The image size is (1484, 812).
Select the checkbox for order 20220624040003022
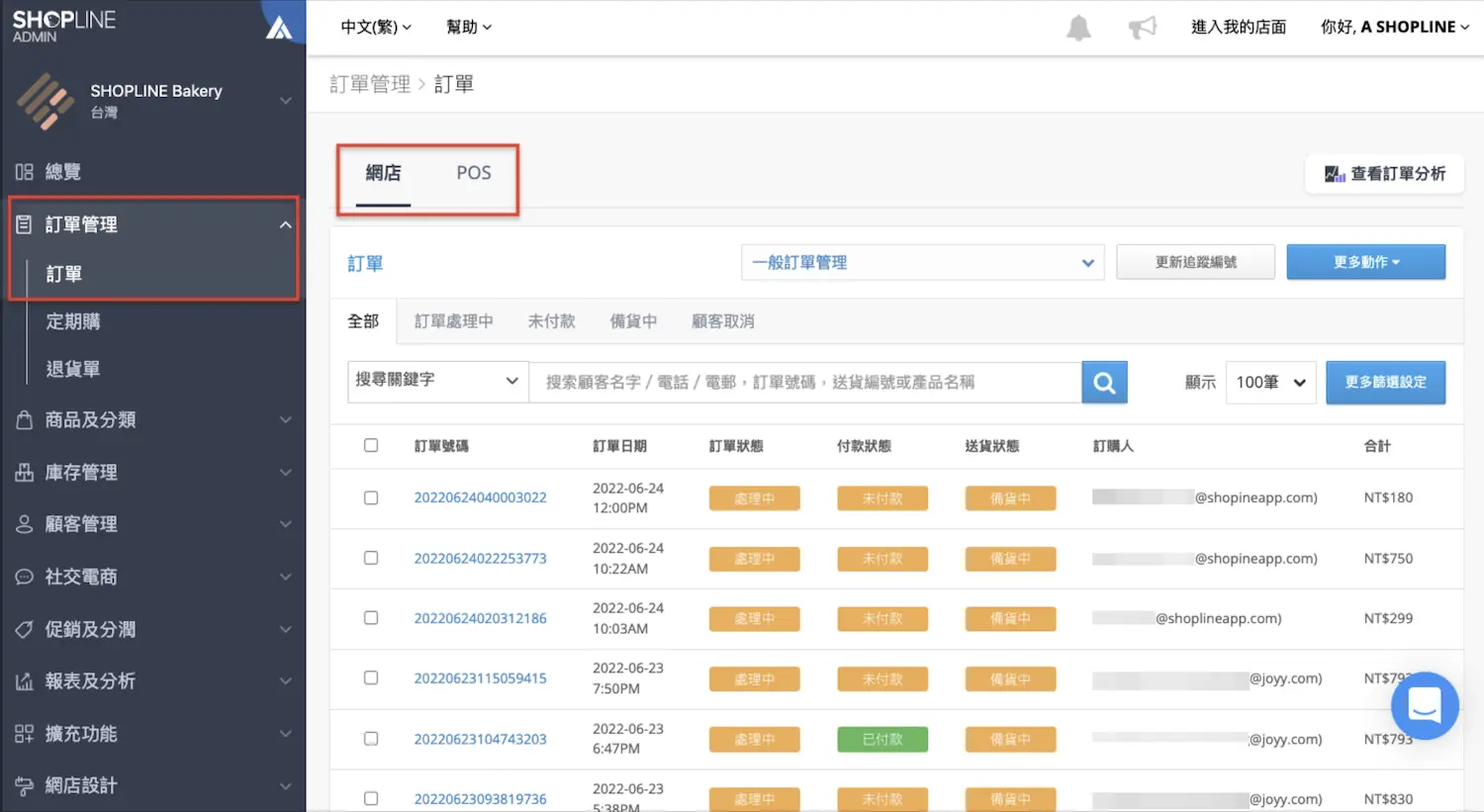(371, 497)
